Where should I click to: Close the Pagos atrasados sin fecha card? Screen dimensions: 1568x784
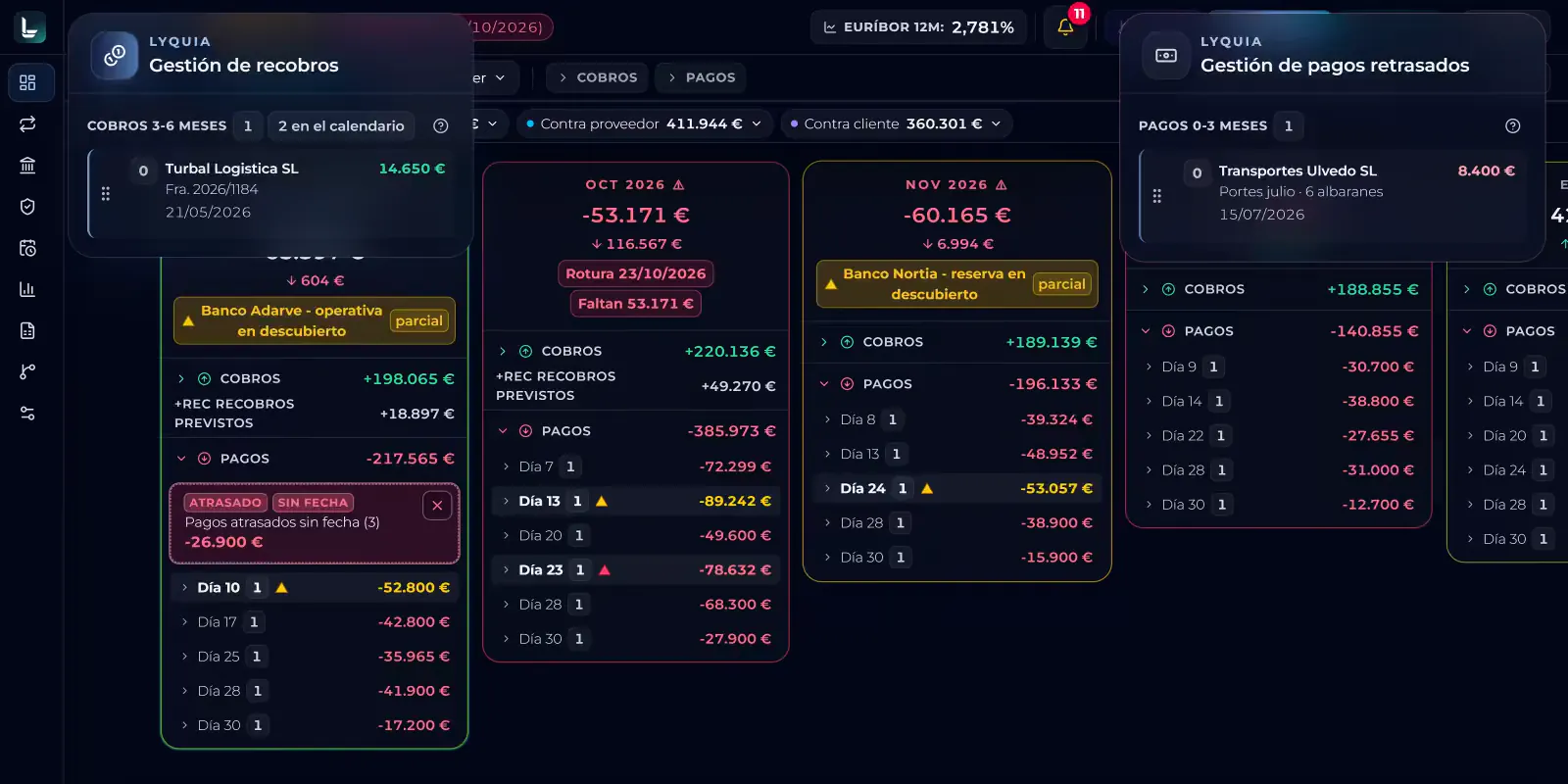(437, 506)
